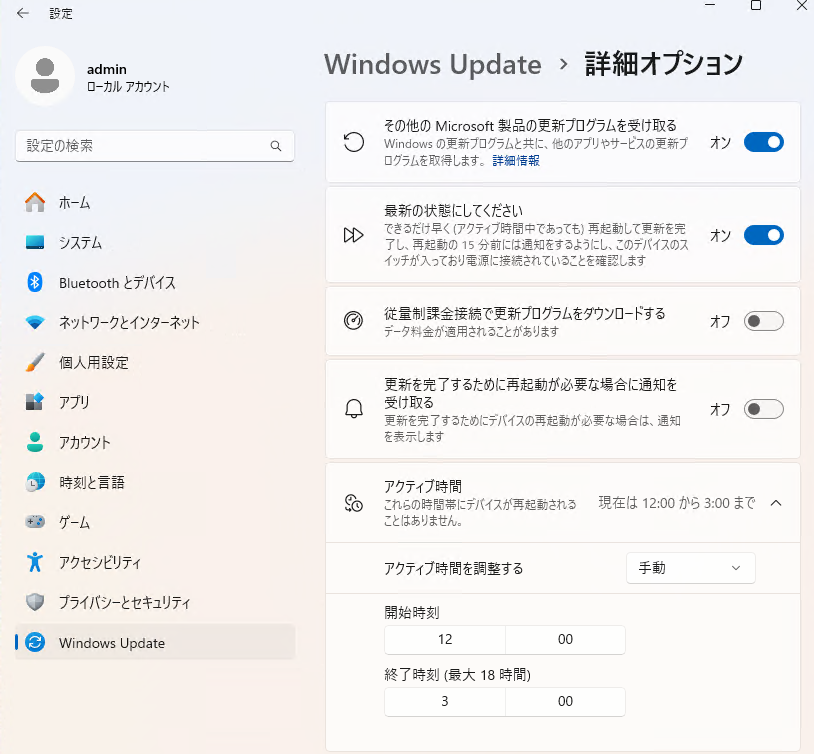Click the 詳細オプション page heading
The width and height of the screenshot is (814, 754).
pyautogui.click(x=664, y=64)
